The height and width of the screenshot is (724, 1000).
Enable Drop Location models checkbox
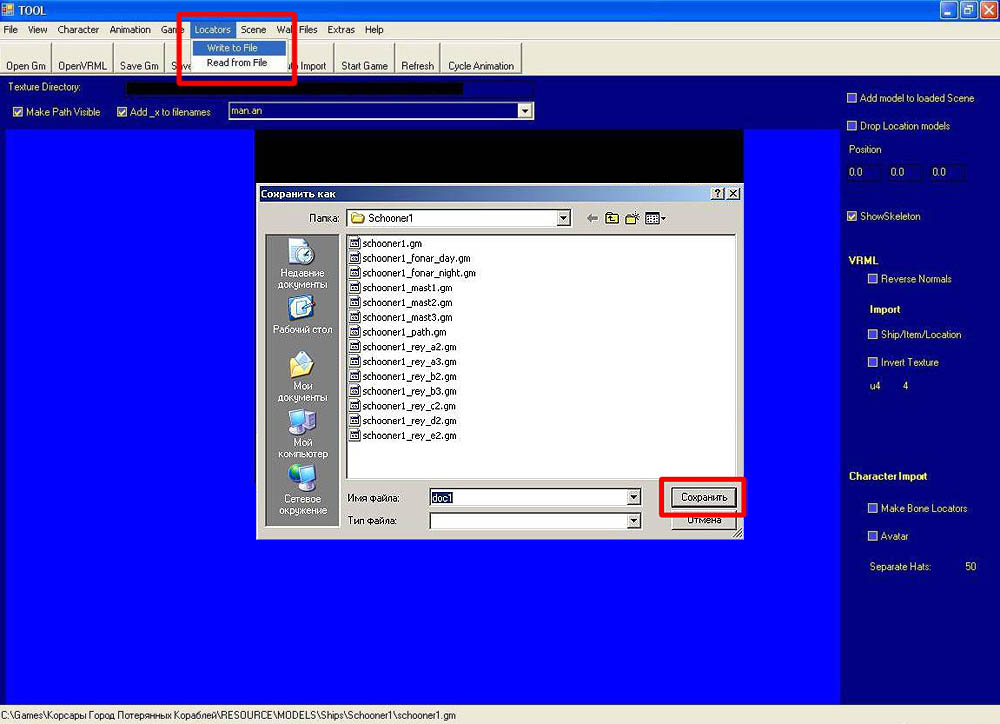pyautogui.click(x=851, y=126)
